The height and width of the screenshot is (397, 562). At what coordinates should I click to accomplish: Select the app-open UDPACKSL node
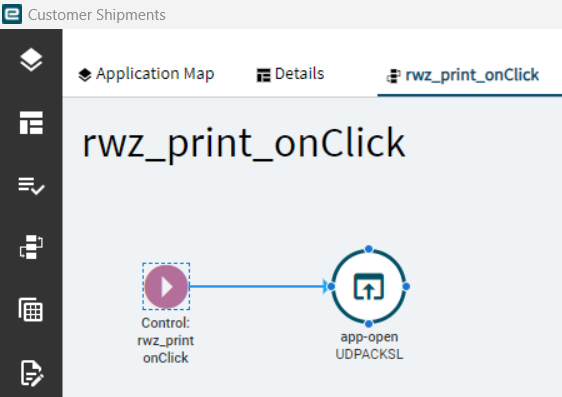coord(369,286)
